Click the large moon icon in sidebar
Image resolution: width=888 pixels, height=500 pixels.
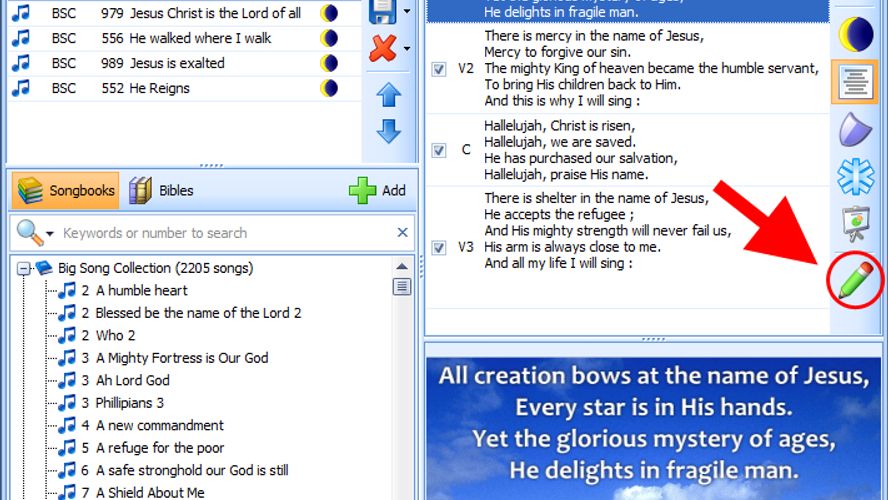[x=856, y=35]
